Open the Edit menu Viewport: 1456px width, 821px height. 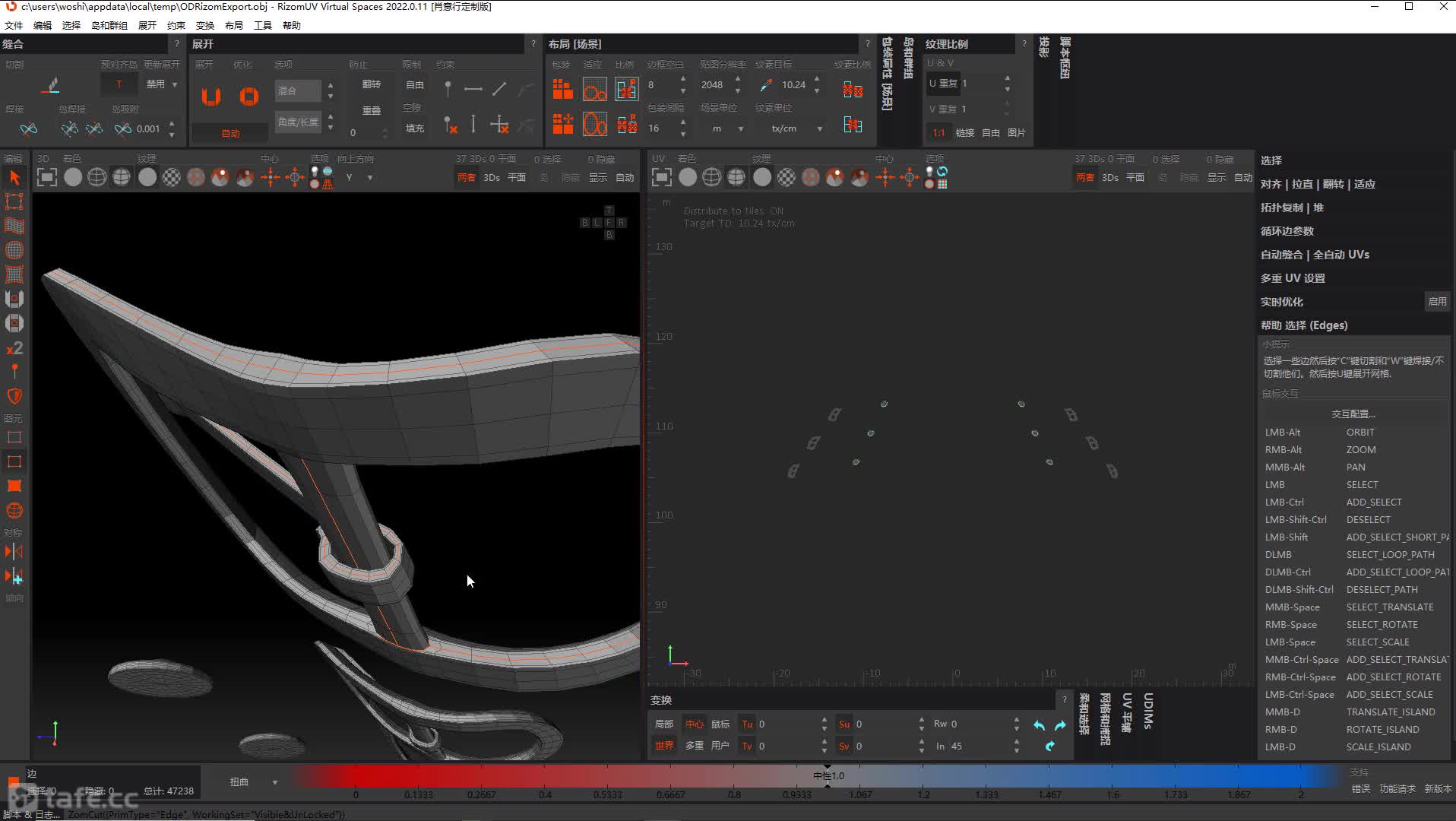(43, 25)
